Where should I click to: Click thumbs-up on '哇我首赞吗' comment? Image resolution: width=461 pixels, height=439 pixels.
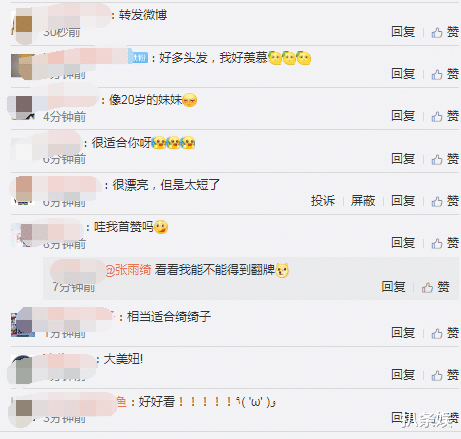[445, 243]
